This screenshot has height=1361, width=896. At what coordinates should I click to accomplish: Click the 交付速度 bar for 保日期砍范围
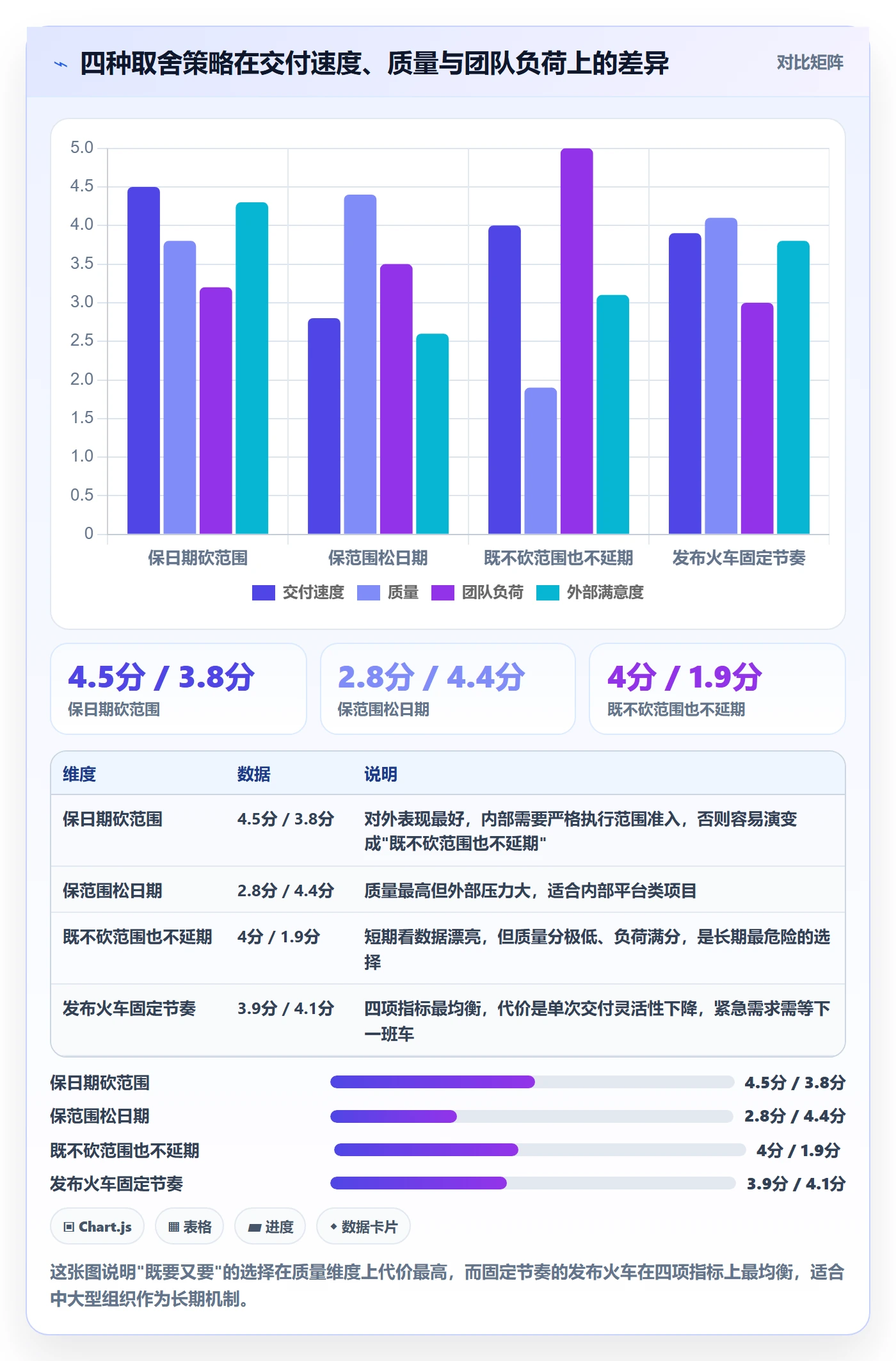click(x=143, y=360)
